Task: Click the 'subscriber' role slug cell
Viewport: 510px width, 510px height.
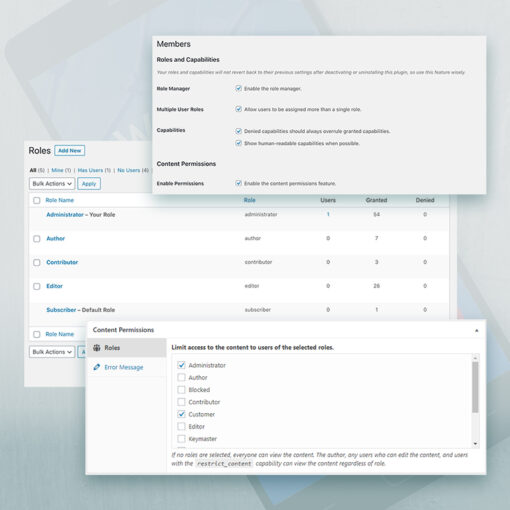Action: (x=258, y=310)
